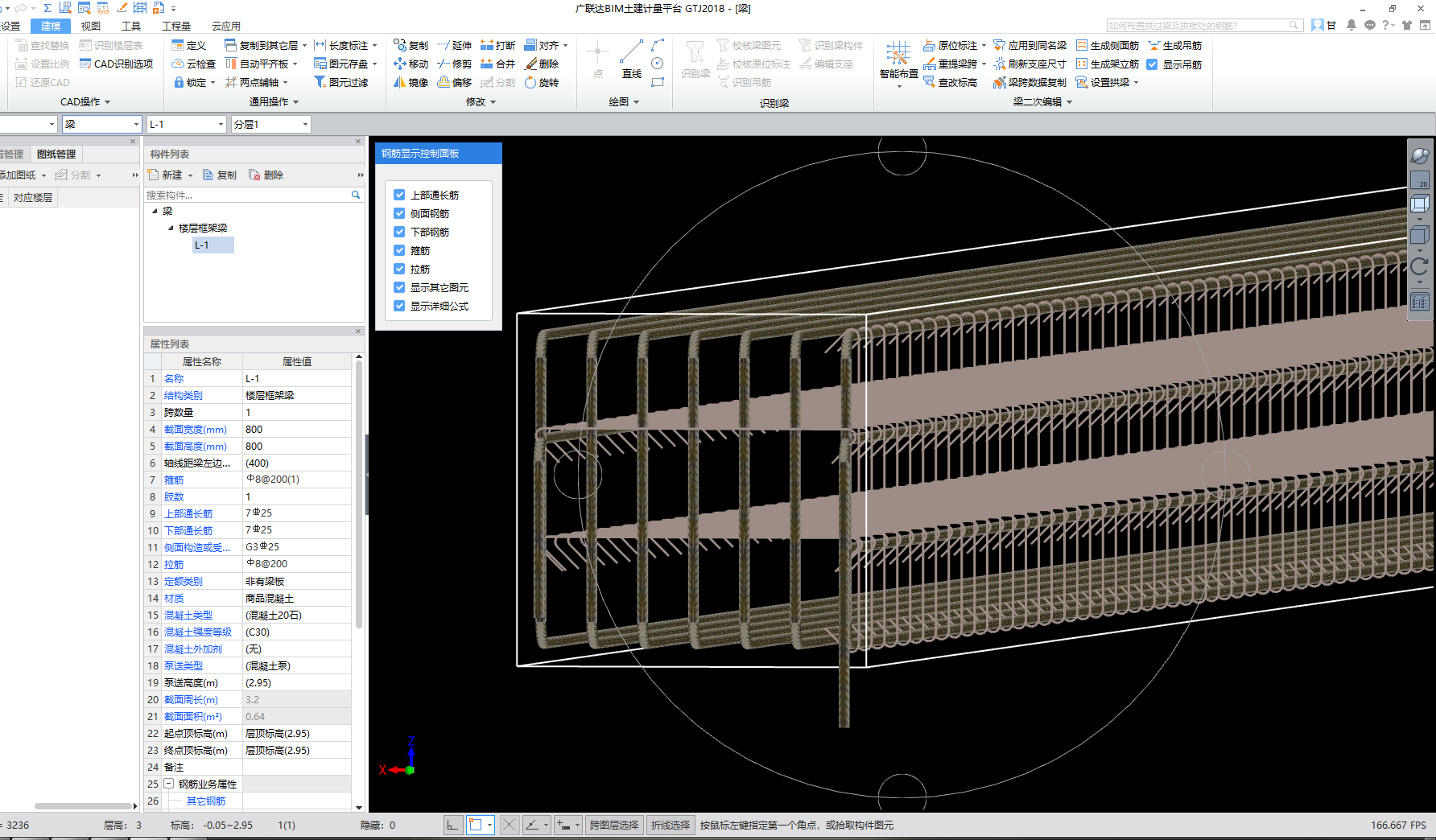
Task: Click the 删除 delete tool in ribbon
Action: click(x=541, y=64)
